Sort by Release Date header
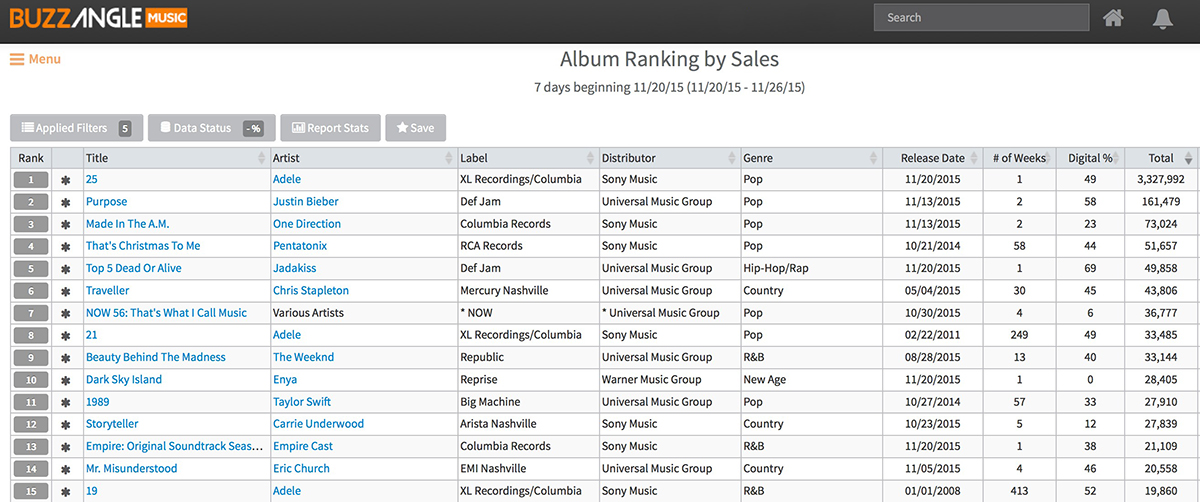The image size is (1200, 502). 932,158
